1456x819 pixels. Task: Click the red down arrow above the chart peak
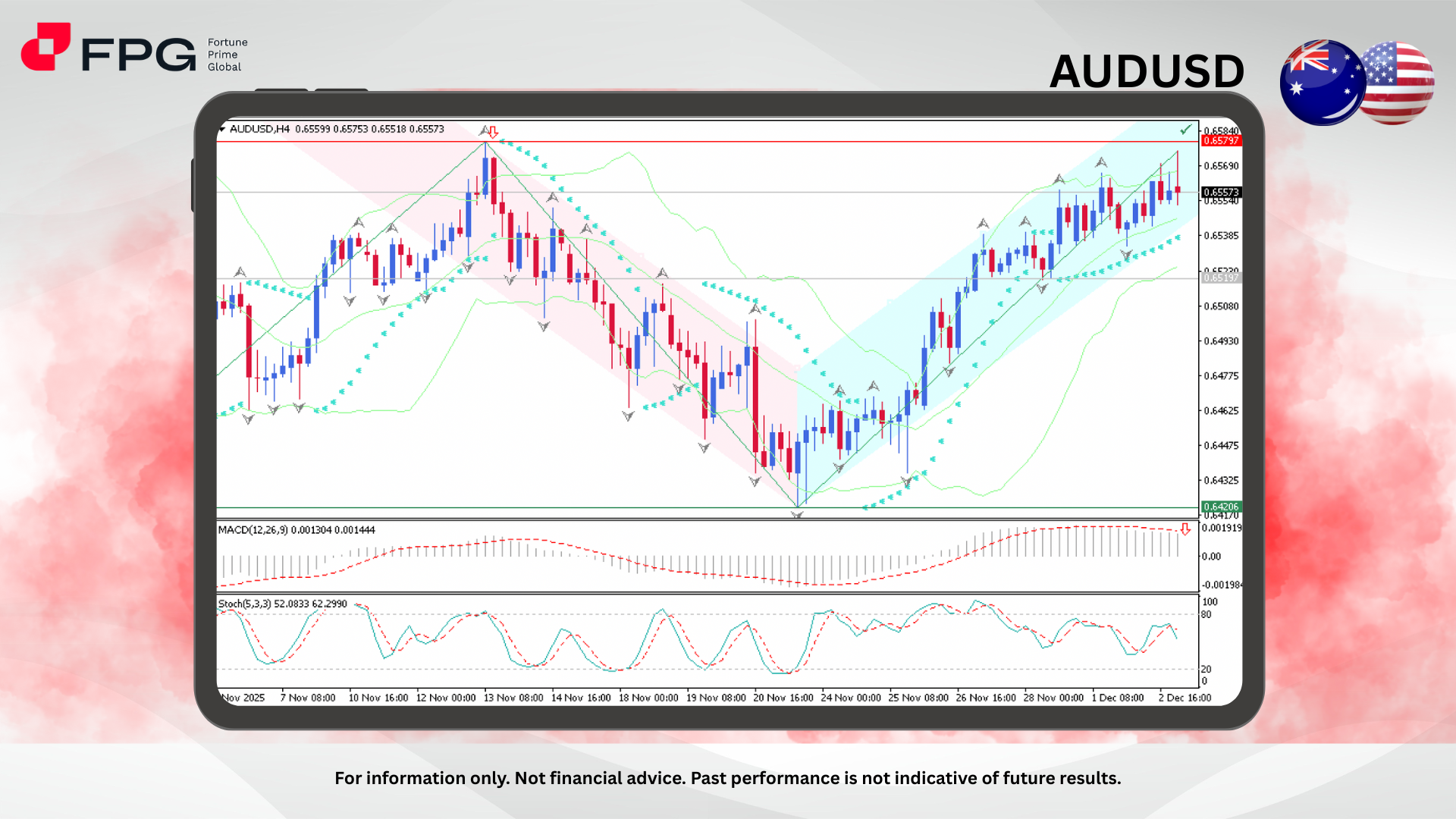(x=493, y=132)
